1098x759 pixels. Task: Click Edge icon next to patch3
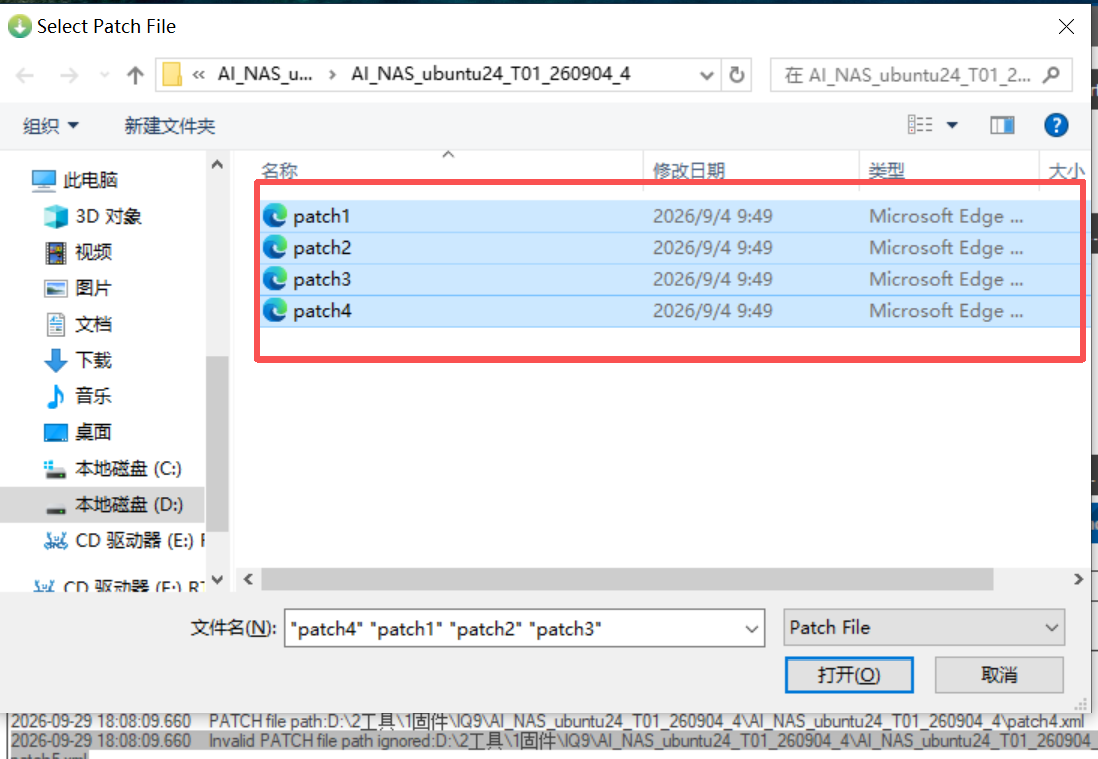point(275,279)
